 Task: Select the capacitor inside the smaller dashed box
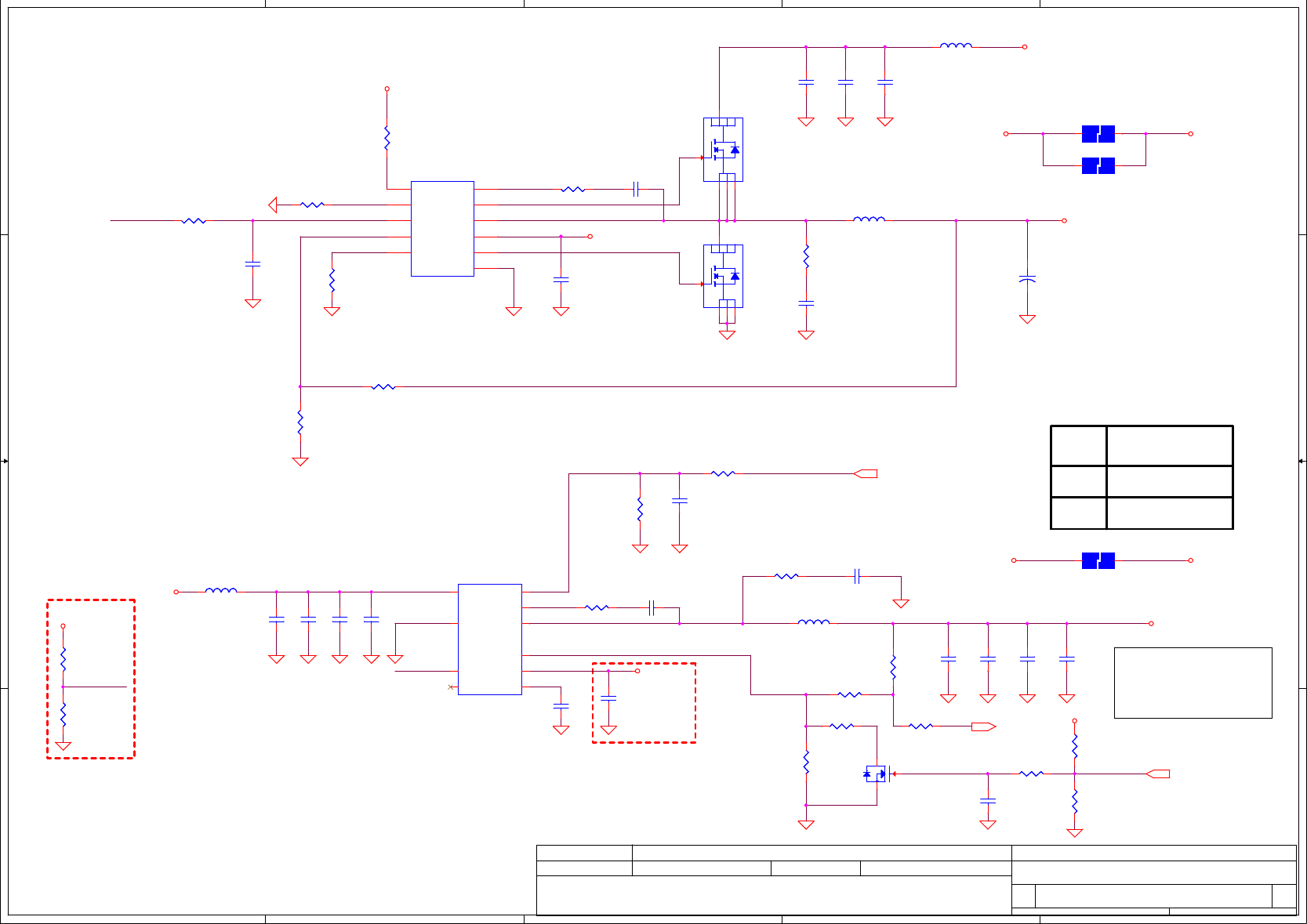click(608, 698)
